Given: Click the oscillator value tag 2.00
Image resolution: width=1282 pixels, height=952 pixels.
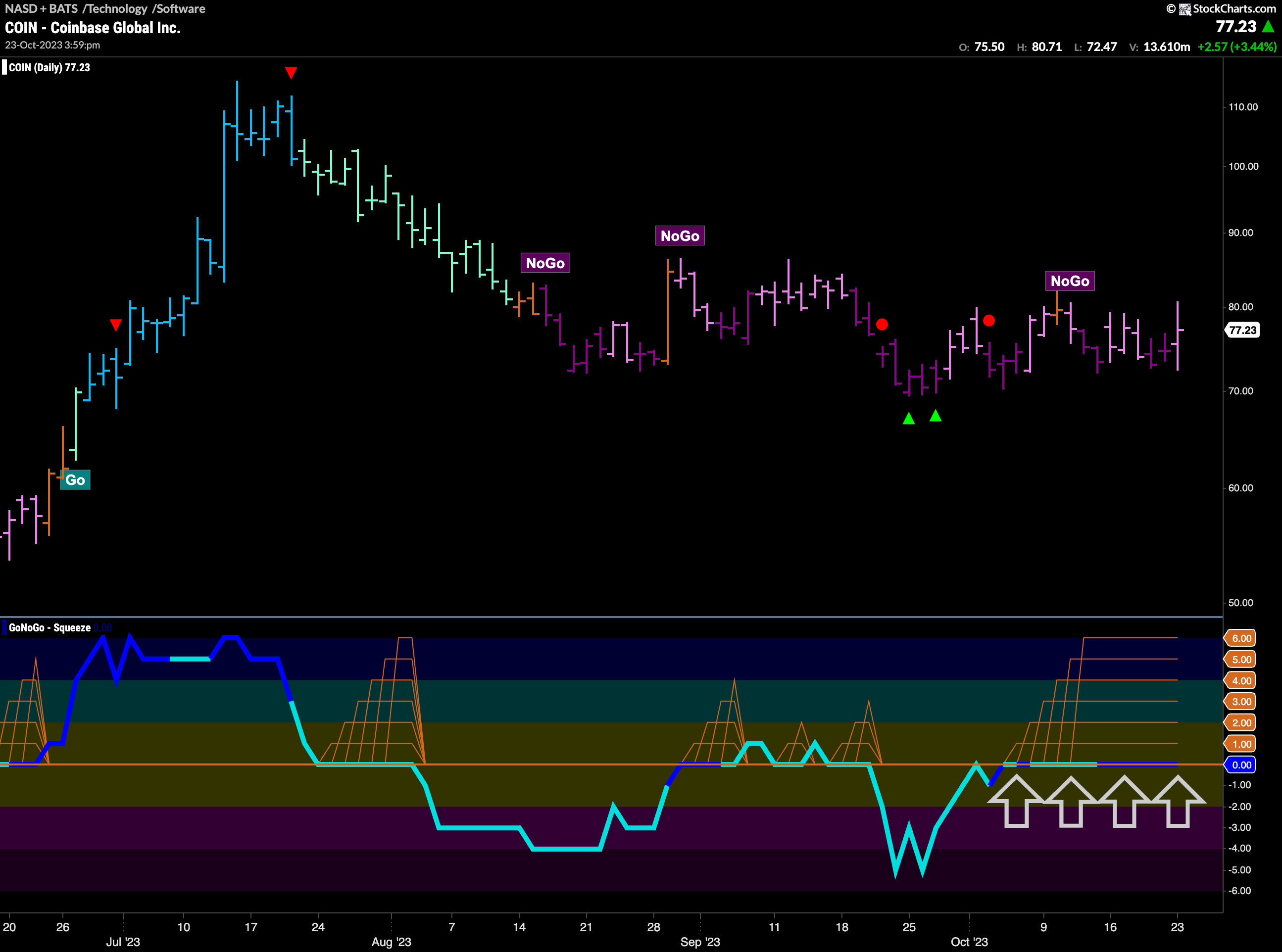Looking at the screenshot, I should [1241, 722].
